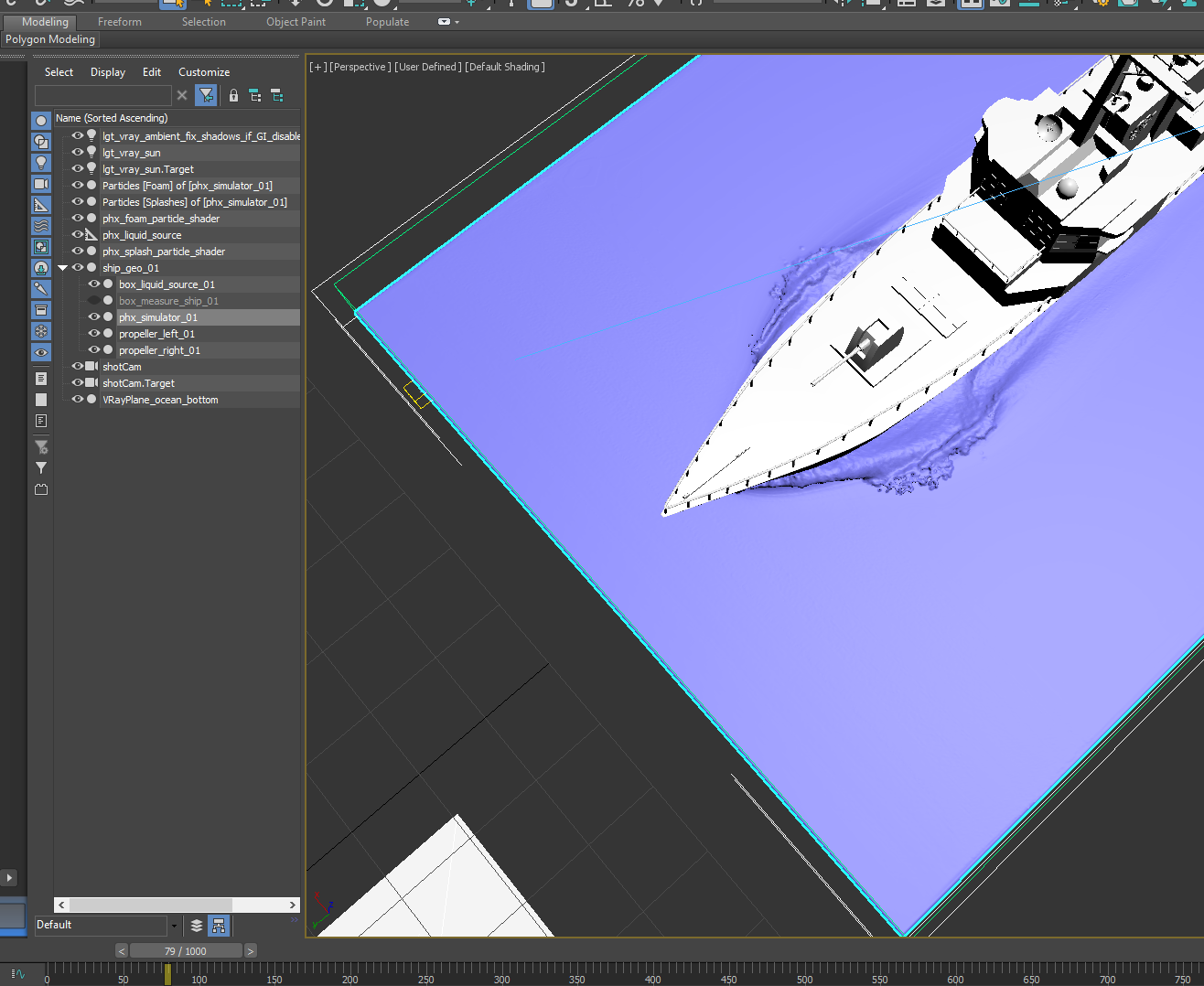Toggle the Display Lights filter bulb icon
The height and width of the screenshot is (986, 1204).
pos(41,163)
